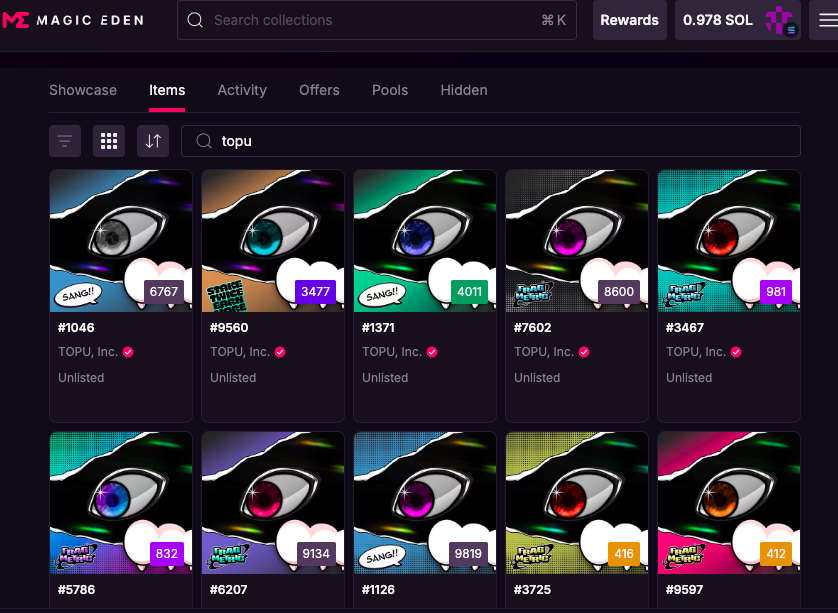Click the magnifier icon beside topu
838x613 pixels.
pos(204,141)
